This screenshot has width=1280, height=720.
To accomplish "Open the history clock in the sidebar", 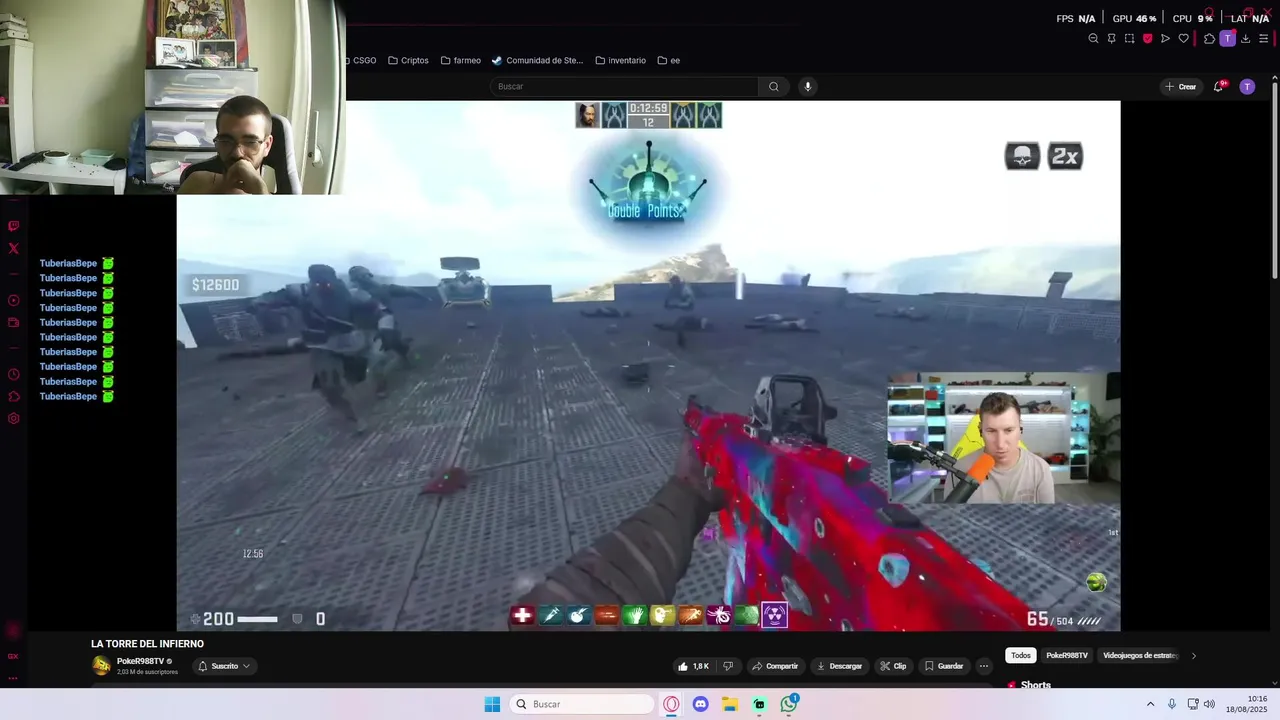I will [x=13, y=375].
